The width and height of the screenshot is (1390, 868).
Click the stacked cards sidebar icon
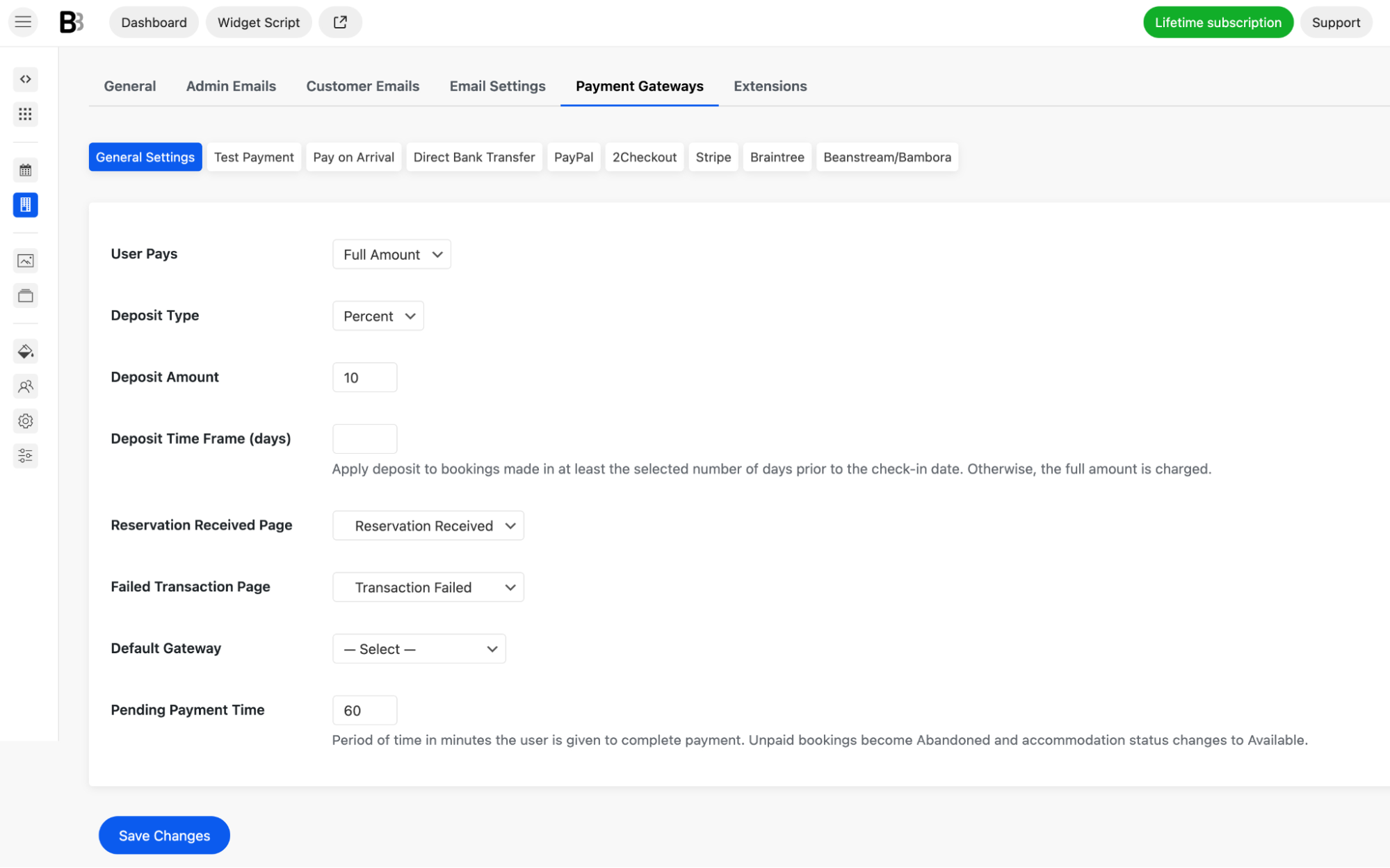pyautogui.click(x=26, y=296)
